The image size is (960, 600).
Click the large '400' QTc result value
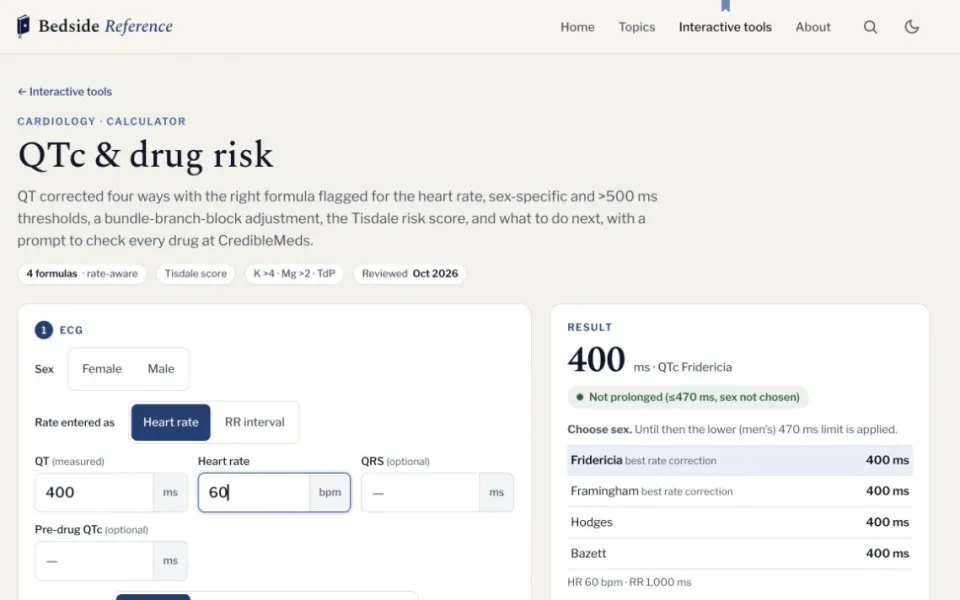coord(596,359)
